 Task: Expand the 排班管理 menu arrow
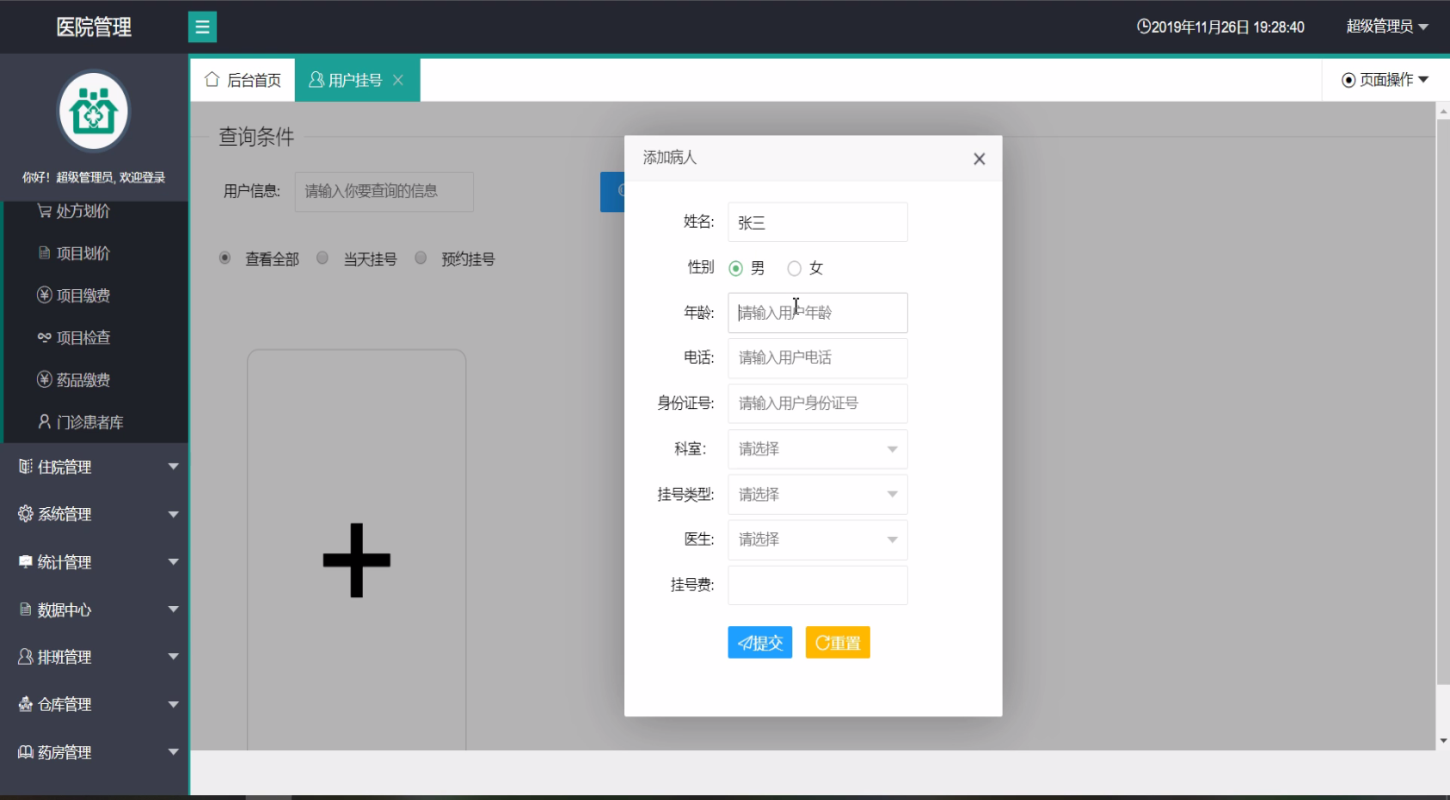tap(173, 657)
